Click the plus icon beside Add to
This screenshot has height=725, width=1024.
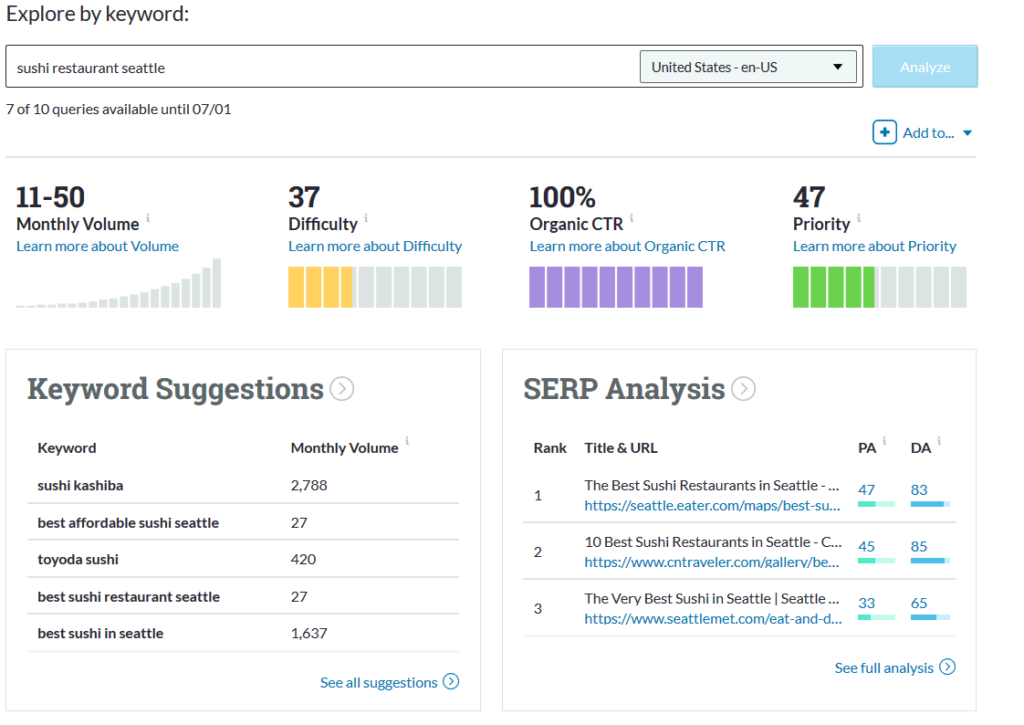pos(884,133)
